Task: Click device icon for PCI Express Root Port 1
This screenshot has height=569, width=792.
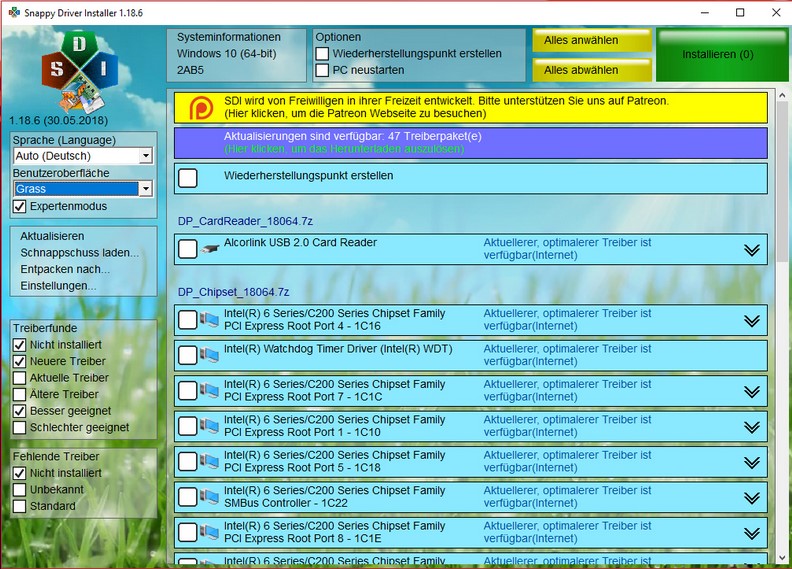Action: coord(209,426)
